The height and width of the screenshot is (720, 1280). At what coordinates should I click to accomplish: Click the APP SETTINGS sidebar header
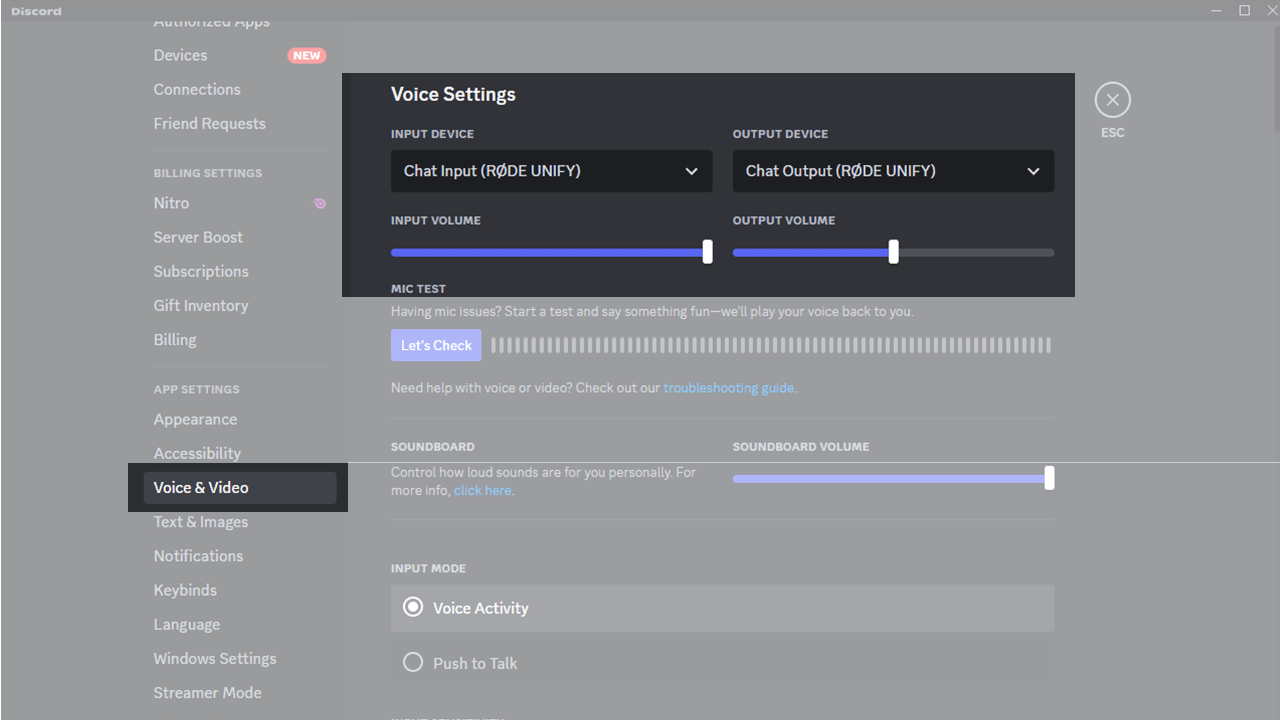tap(196, 389)
